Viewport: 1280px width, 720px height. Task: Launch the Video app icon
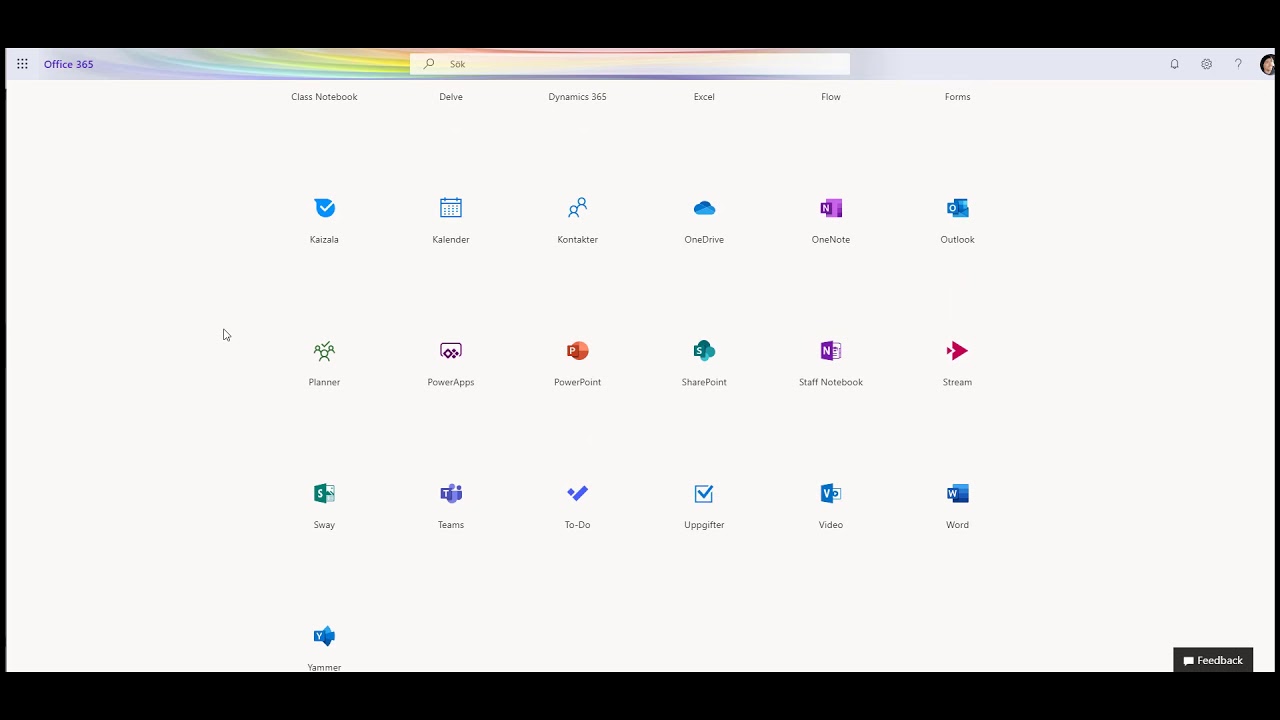831,493
